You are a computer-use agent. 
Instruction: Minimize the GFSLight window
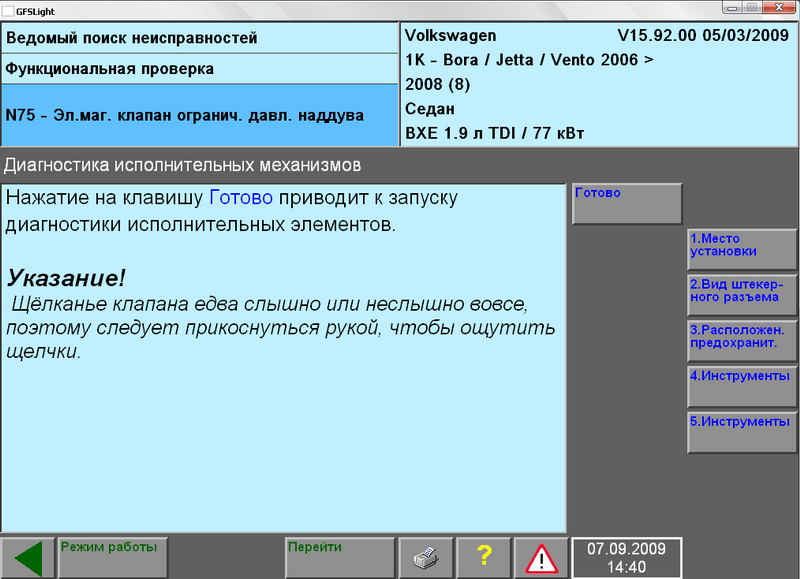(x=733, y=7)
